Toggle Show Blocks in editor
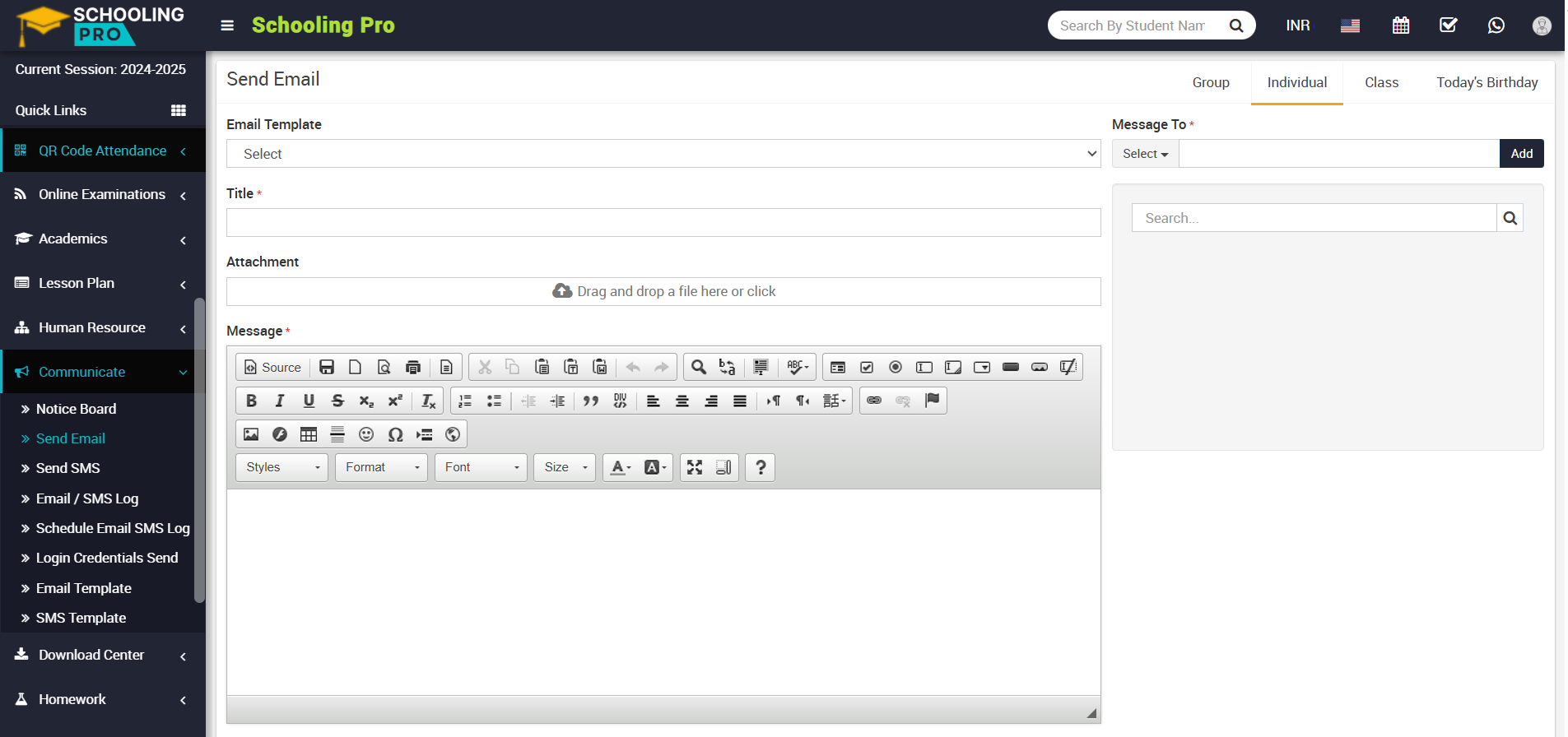This screenshot has height=737, width=1568. 724,467
